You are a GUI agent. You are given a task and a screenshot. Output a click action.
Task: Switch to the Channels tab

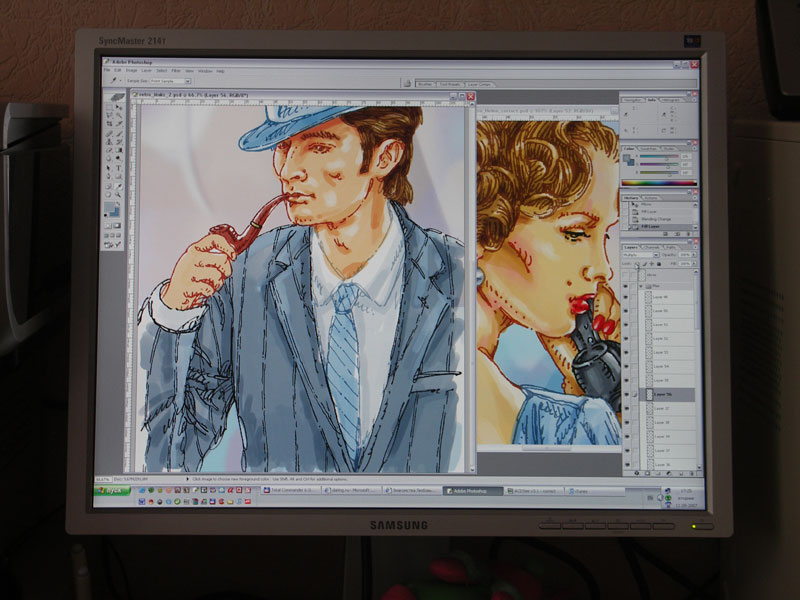[x=651, y=247]
